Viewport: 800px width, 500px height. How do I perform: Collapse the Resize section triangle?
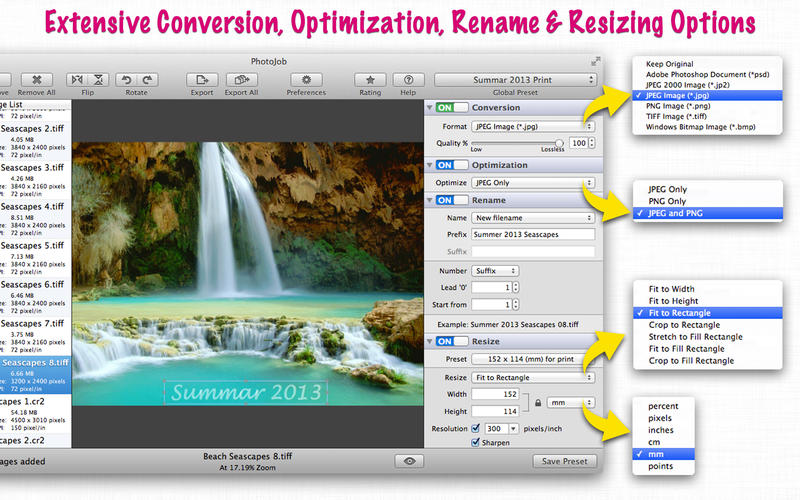click(430, 341)
